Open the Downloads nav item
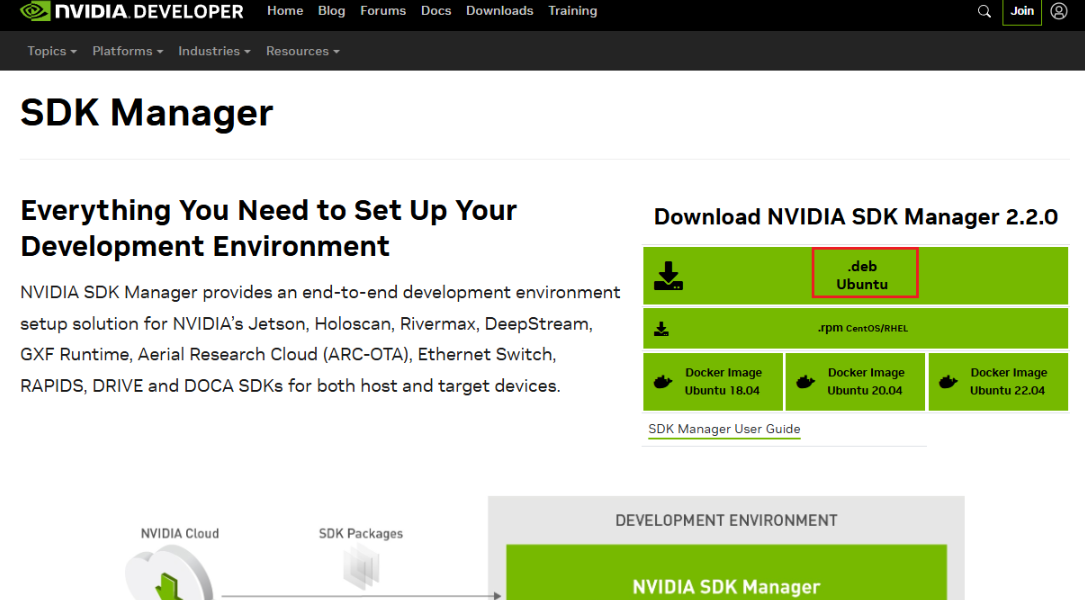The width and height of the screenshot is (1085, 600). pyautogui.click(x=500, y=11)
